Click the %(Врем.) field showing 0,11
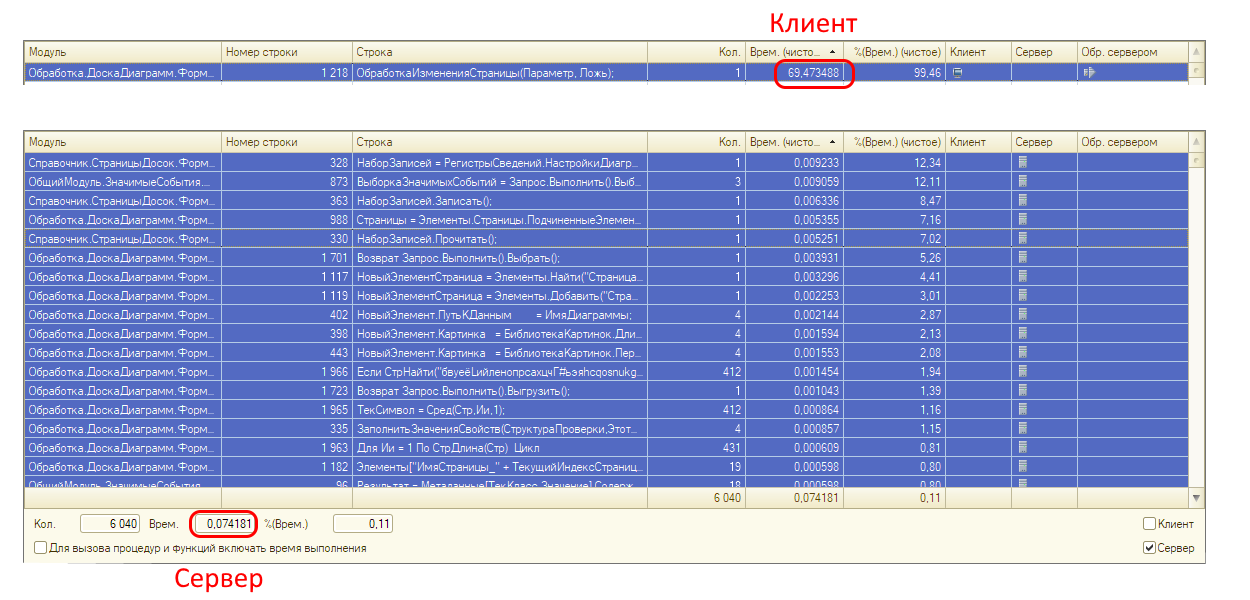 point(363,523)
